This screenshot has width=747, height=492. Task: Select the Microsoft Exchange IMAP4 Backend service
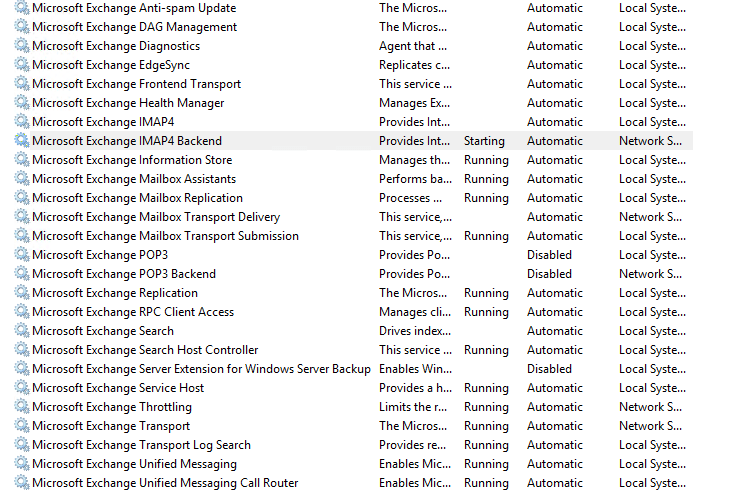(126, 141)
